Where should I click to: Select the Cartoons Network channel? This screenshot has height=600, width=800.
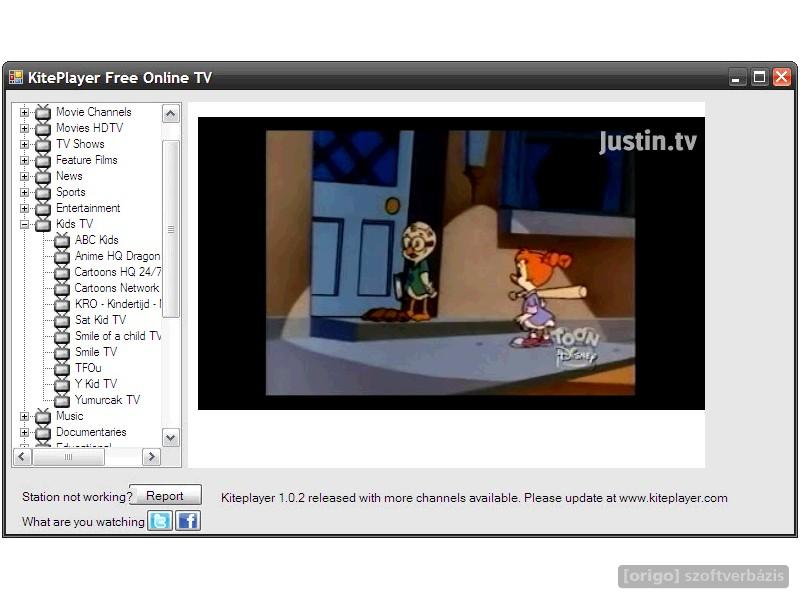tap(117, 288)
